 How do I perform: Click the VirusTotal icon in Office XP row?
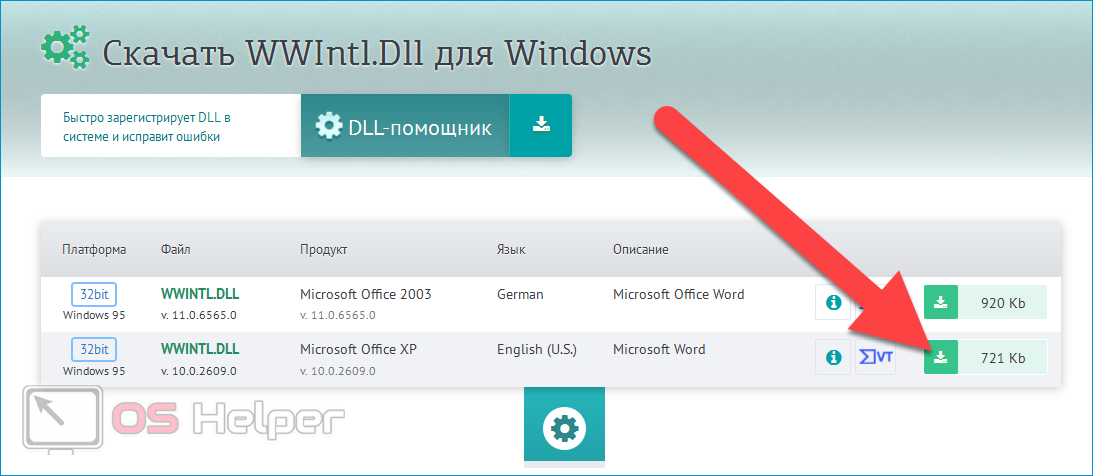point(876,357)
